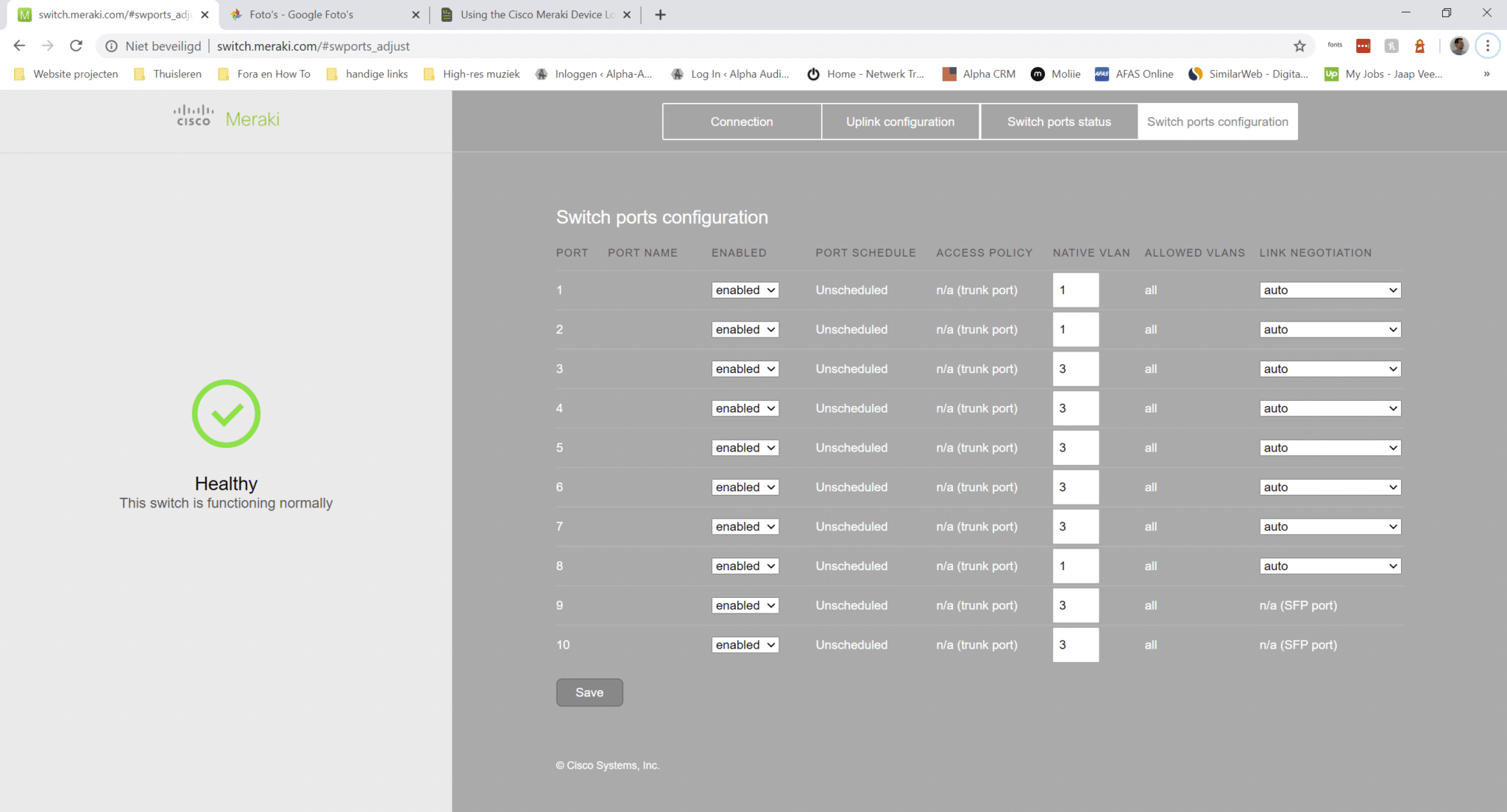Close the Foto's - Google Foto's tab

click(416, 15)
